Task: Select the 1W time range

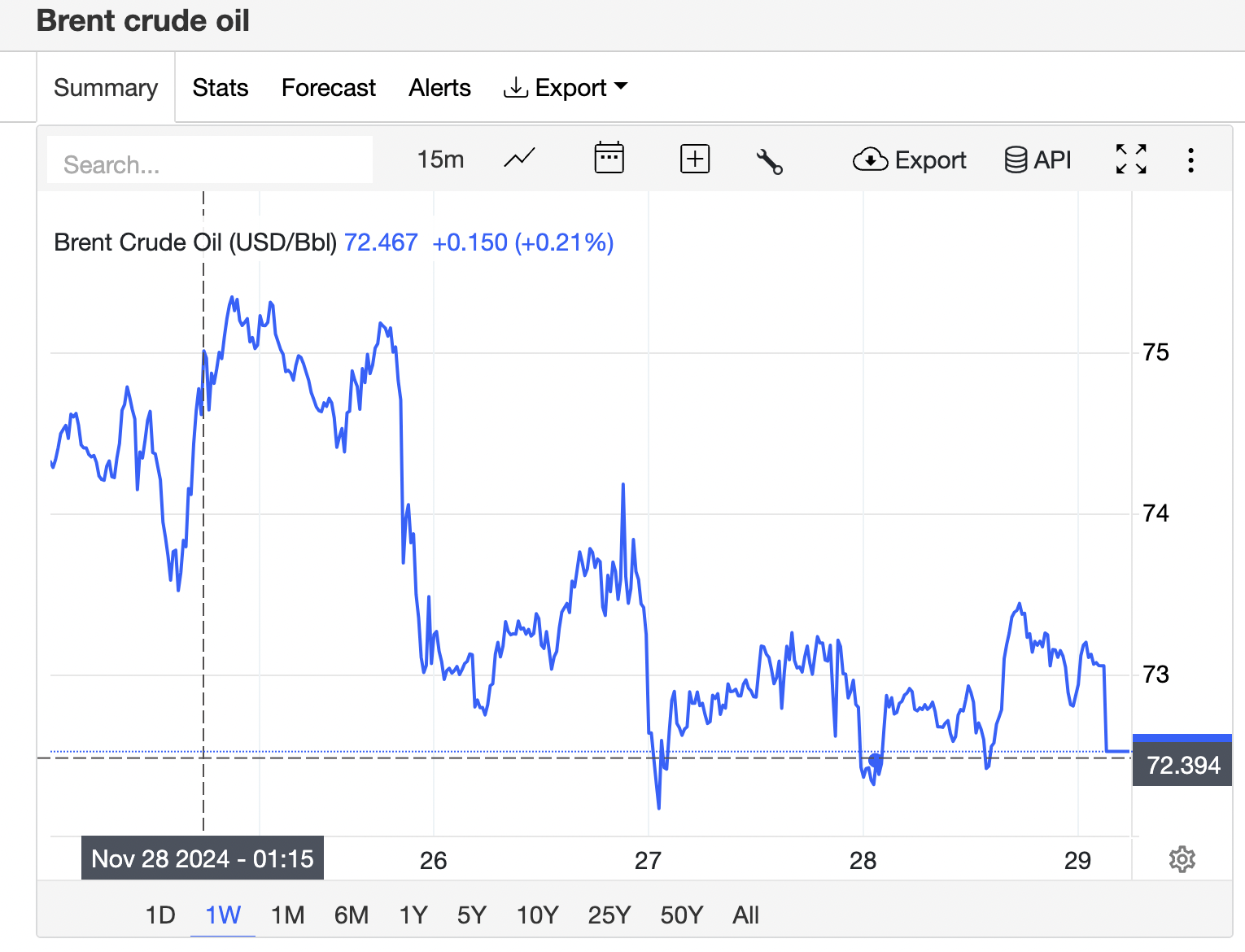Action: pyautogui.click(x=223, y=915)
